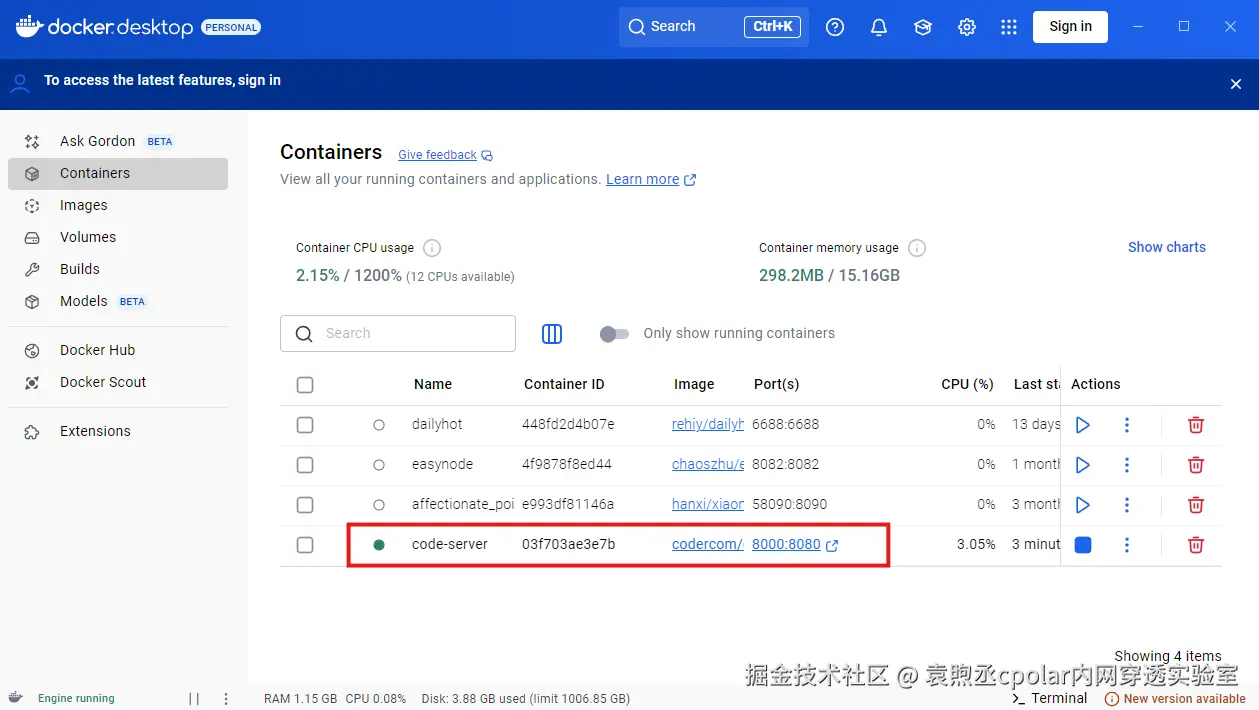Delete the code-server container
Screen dimensions: 1259x710
[x=1195, y=545]
